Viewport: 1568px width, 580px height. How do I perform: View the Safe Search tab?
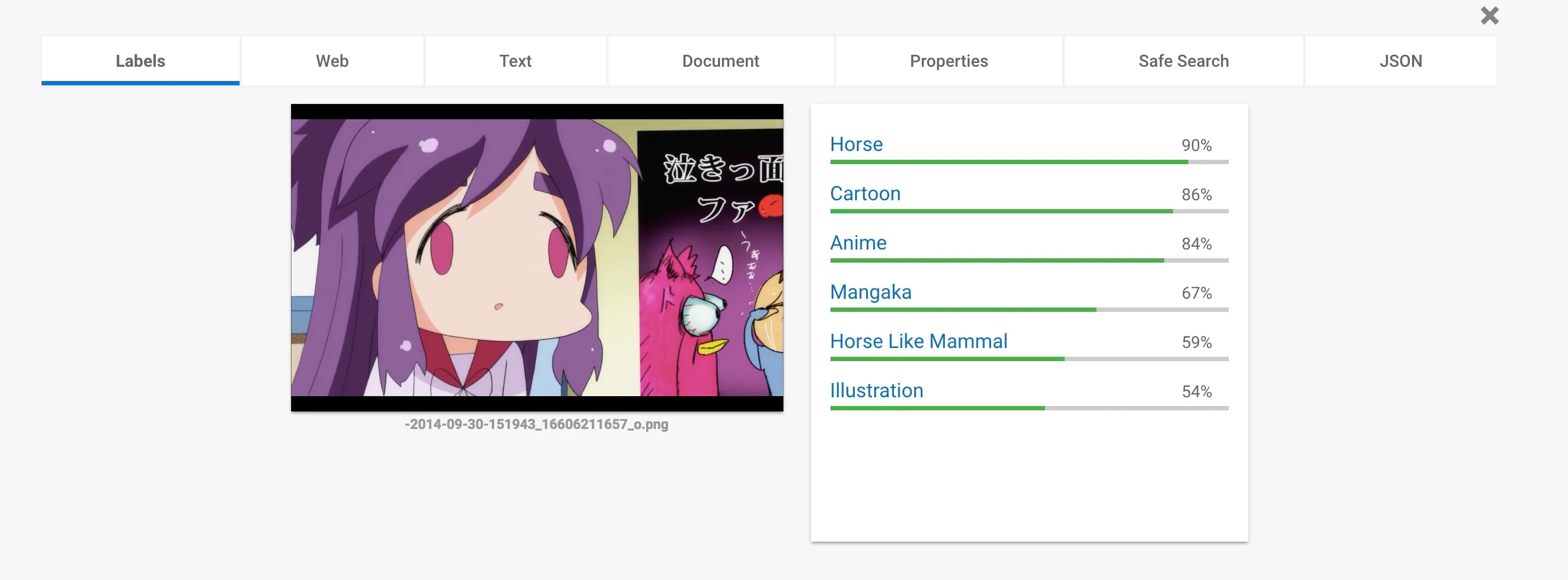tap(1184, 61)
